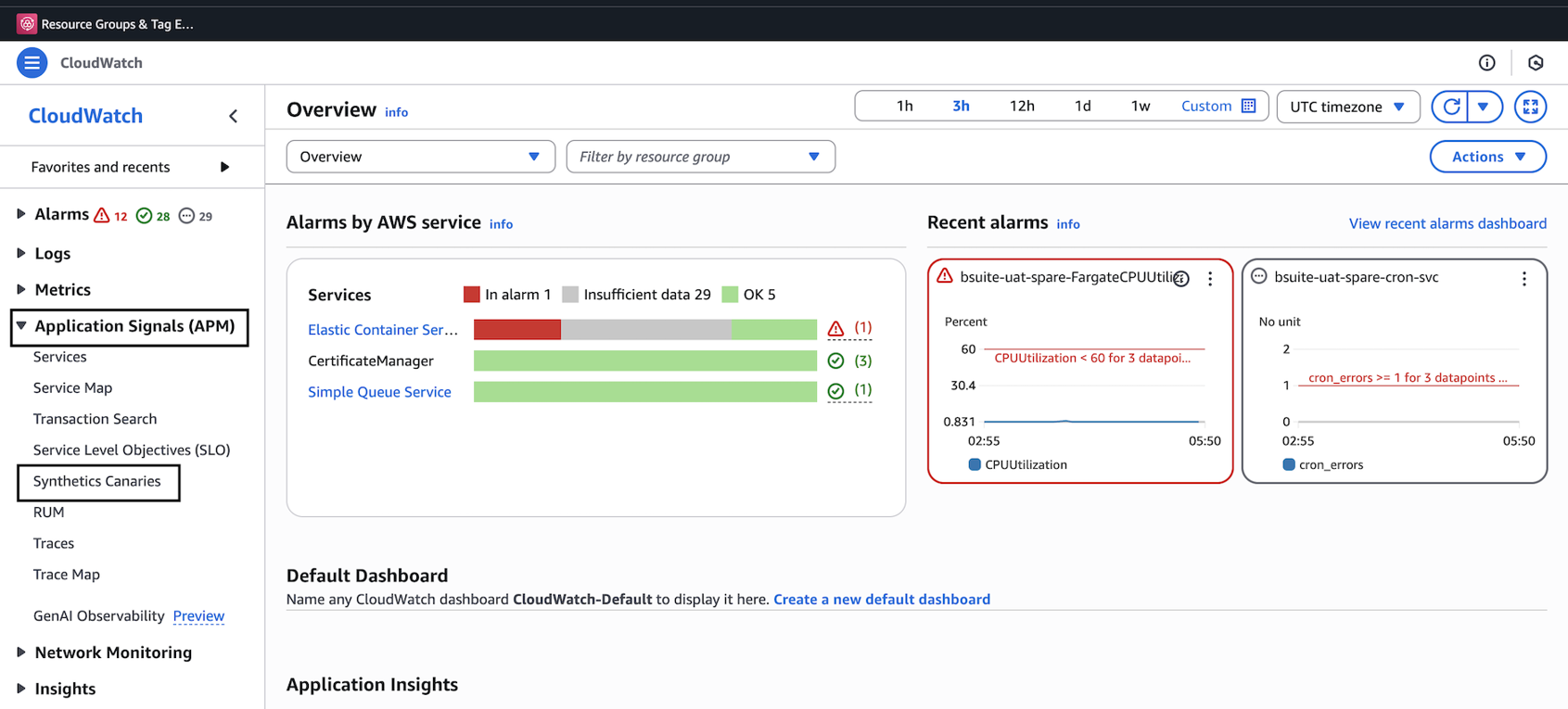Open the hamburger navigation menu
The height and width of the screenshot is (709, 1568).
tap(32, 63)
